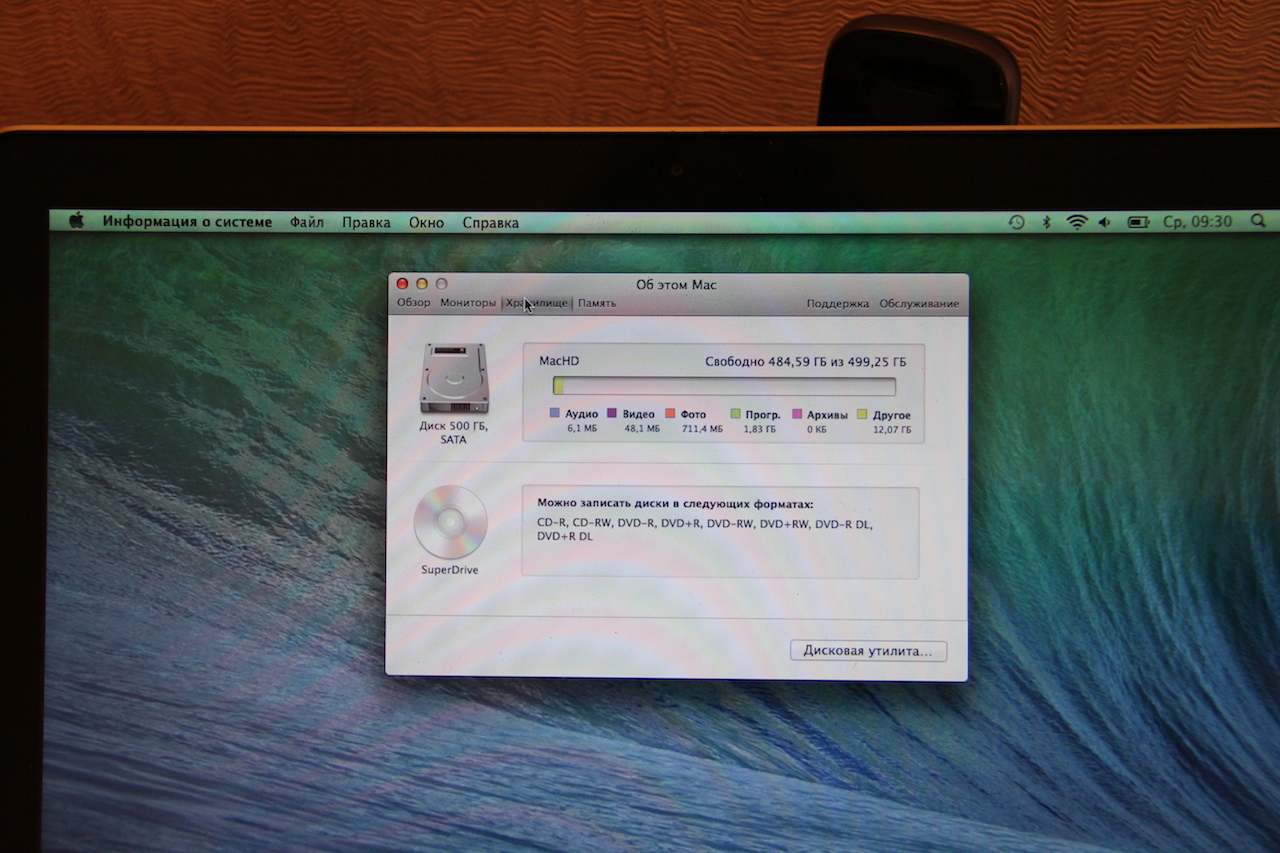Click the Об этом Mac window title
This screenshot has width=1280, height=853.
676,285
